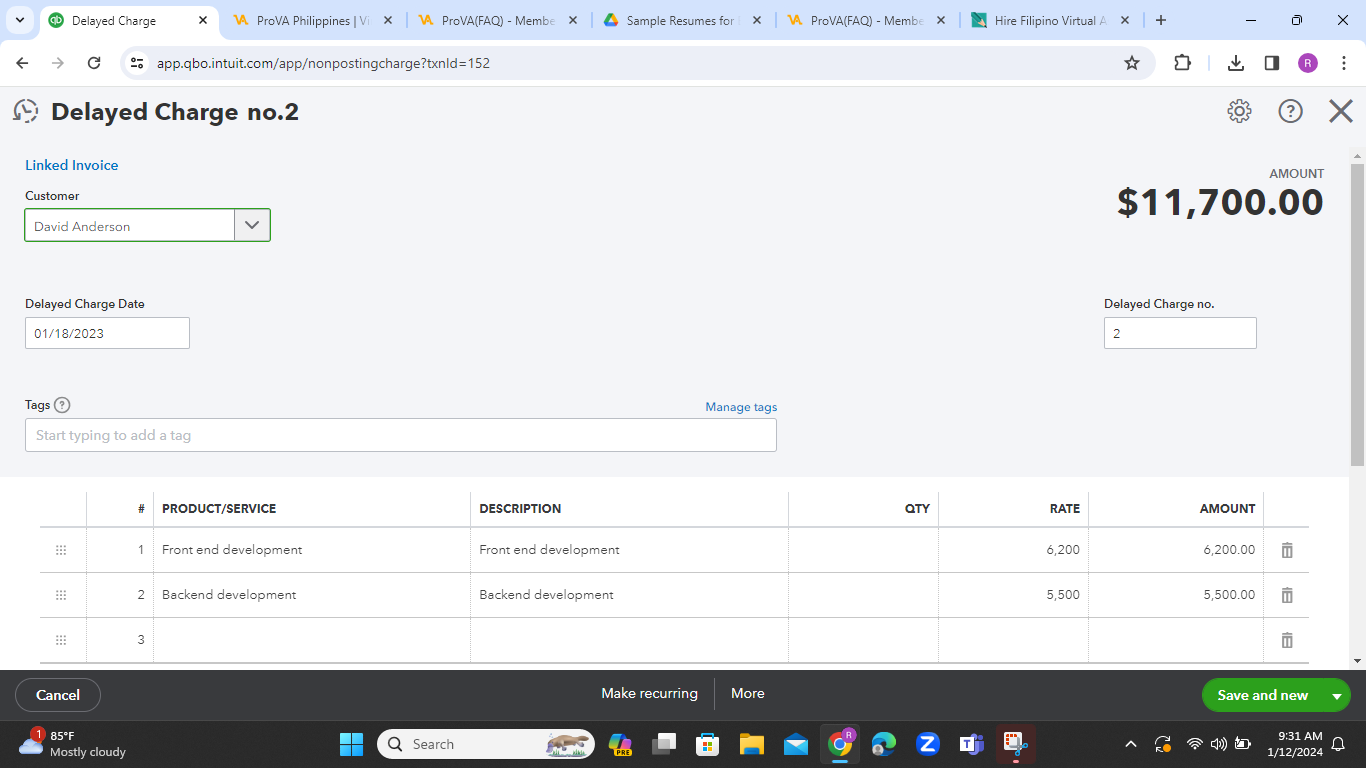Open the Chrome tab search chevron
The height and width of the screenshot is (768, 1366).
(20, 20)
